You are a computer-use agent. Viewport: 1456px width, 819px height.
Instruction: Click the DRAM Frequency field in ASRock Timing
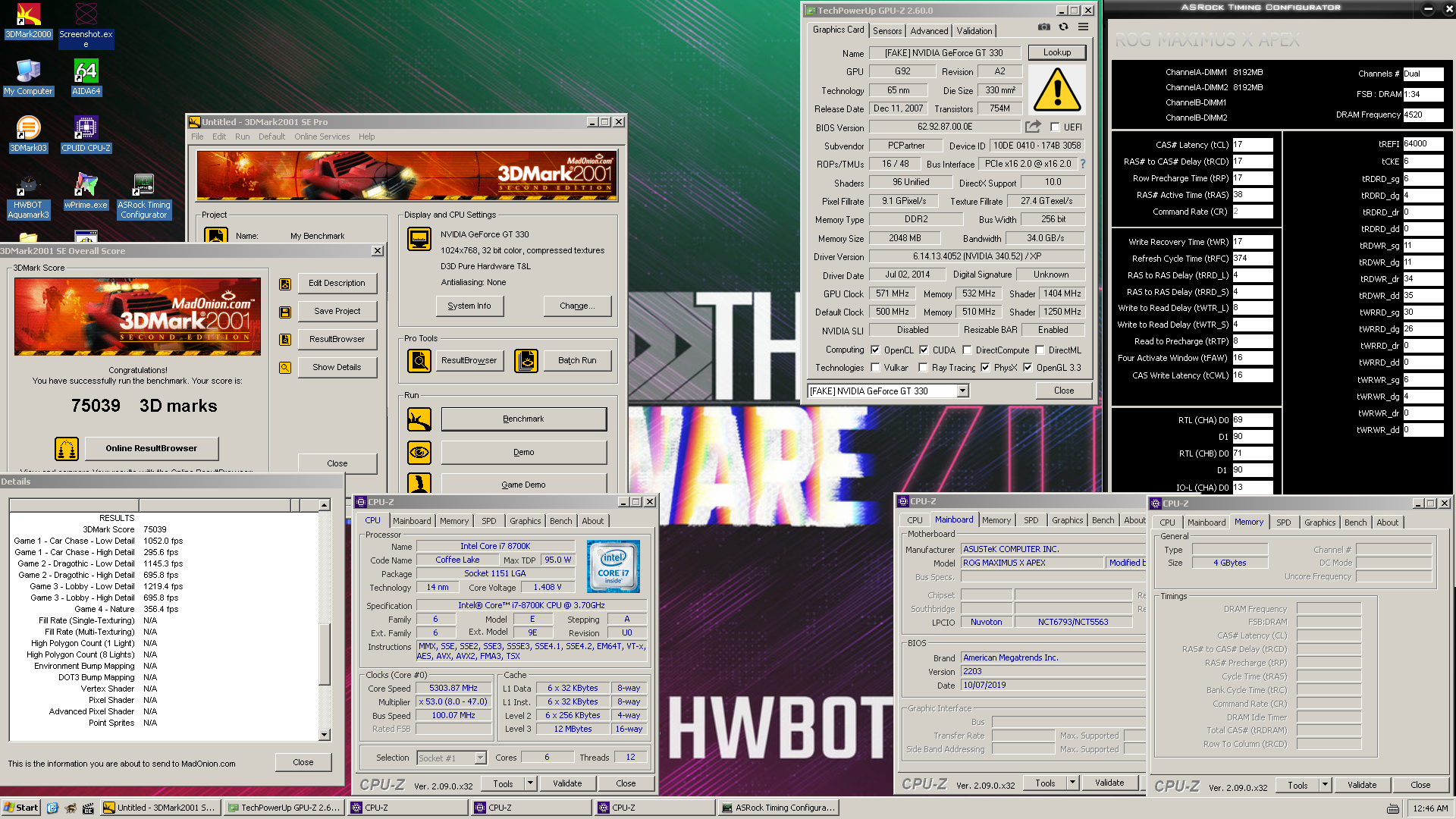(x=1423, y=115)
